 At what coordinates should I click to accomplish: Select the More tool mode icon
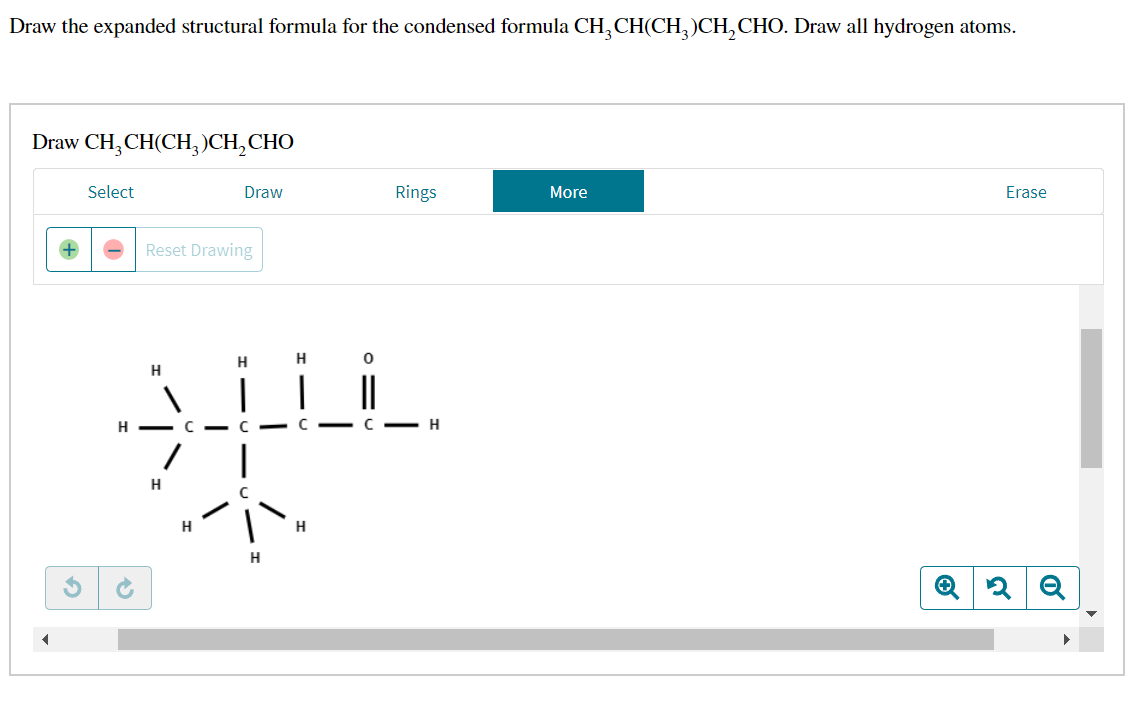point(568,191)
